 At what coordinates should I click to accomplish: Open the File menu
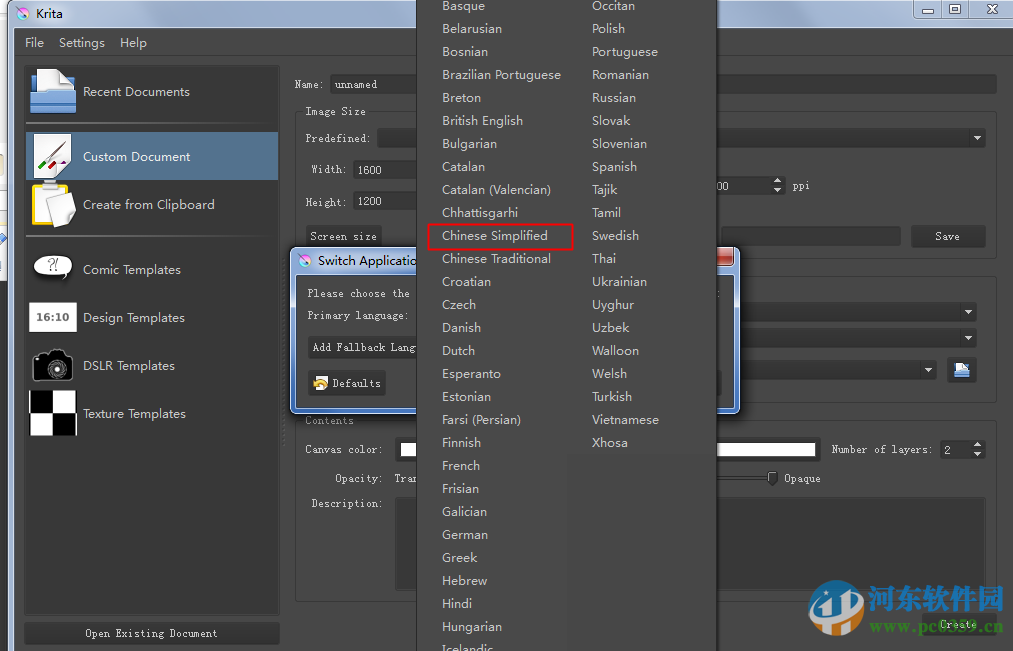coord(34,42)
